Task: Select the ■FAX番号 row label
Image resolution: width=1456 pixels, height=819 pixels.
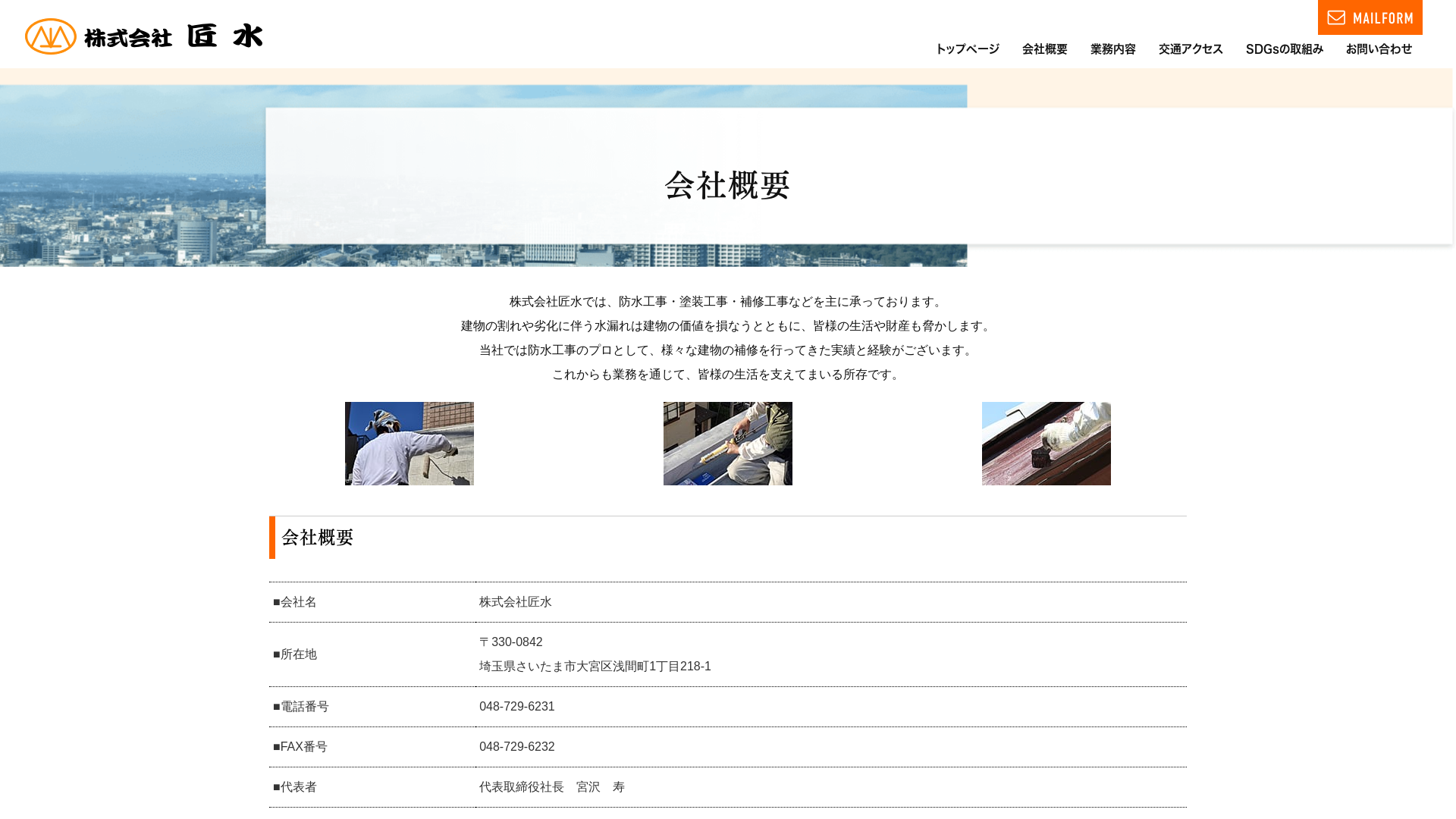Action: point(300,747)
